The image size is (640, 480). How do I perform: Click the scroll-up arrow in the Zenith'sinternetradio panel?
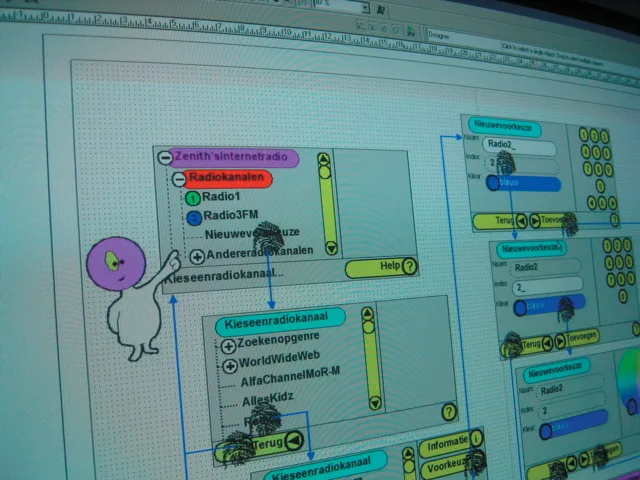click(x=324, y=159)
